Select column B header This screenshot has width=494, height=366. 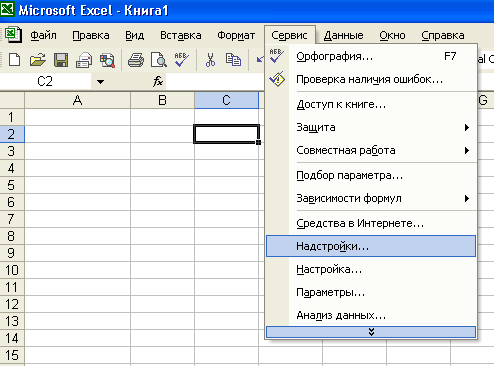[162, 100]
